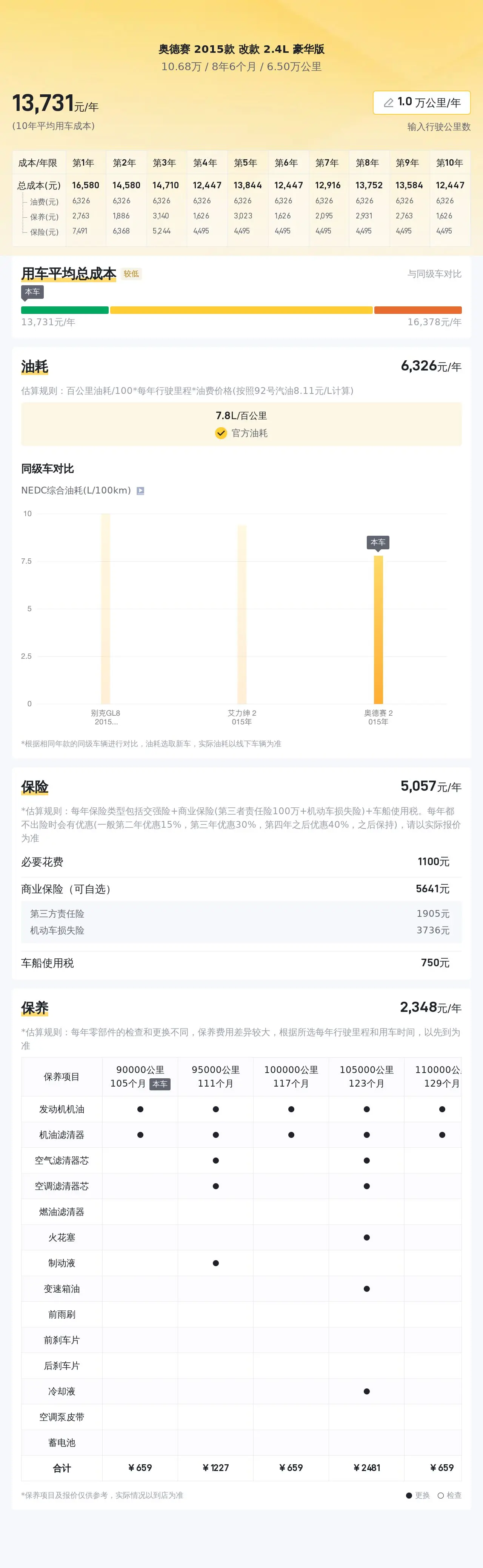
Task: Click the 本车 tag in 90000公里 column
Action: [x=160, y=1084]
